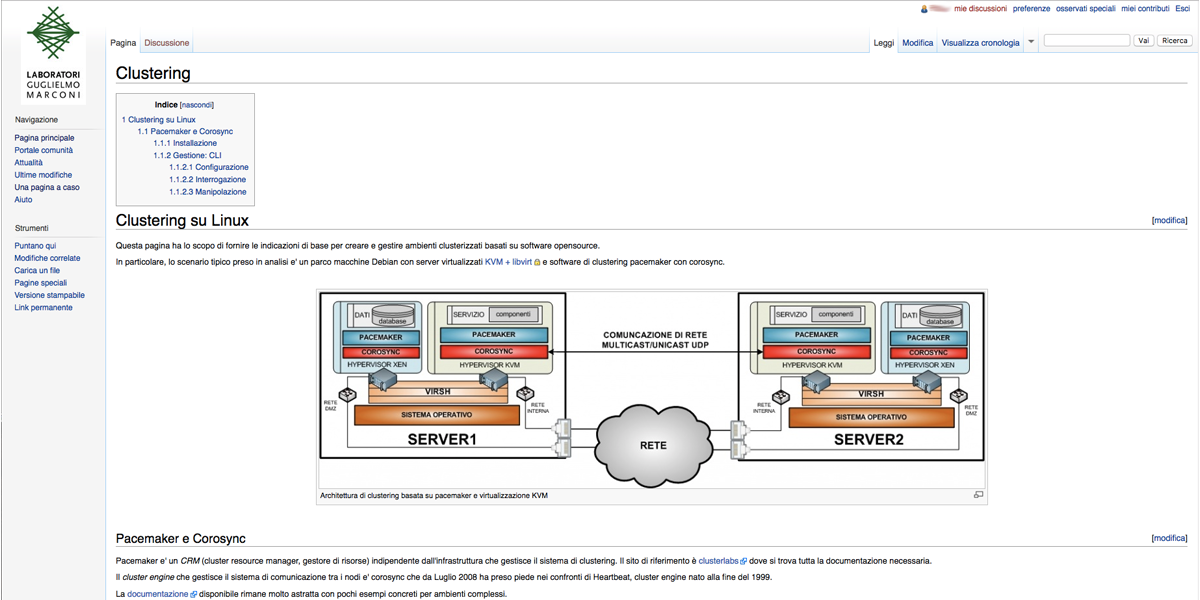1200x600 pixels.
Task: Open Puntano qui tool link
Action: (x=35, y=246)
